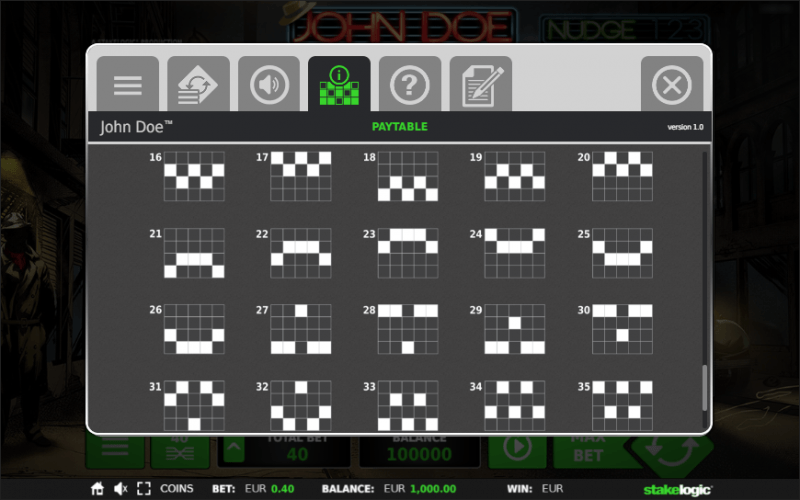This screenshot has height=500, width=800.
Task: Click the John Doe title in panel header
Action: (136, 127)
